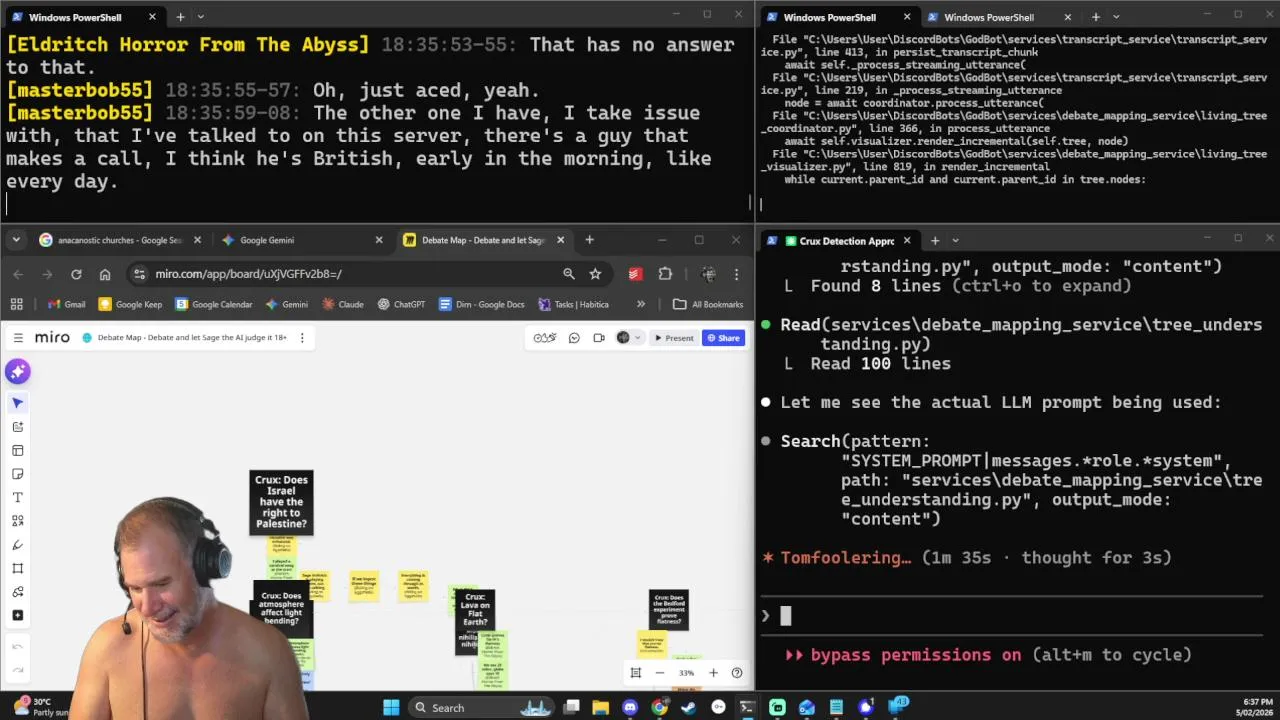Open Google Calendar bookmark
Screen dimensions: 1280x720
214,304
